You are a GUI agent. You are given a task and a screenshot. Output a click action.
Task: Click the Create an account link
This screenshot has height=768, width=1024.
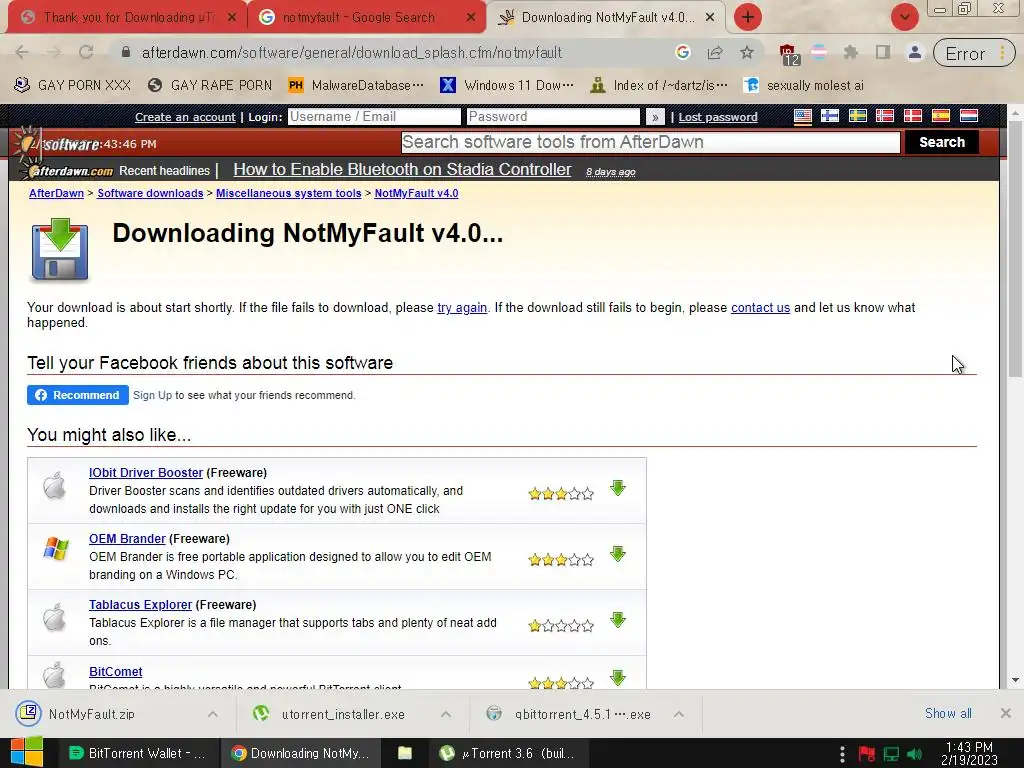click(x=185, y=117)
